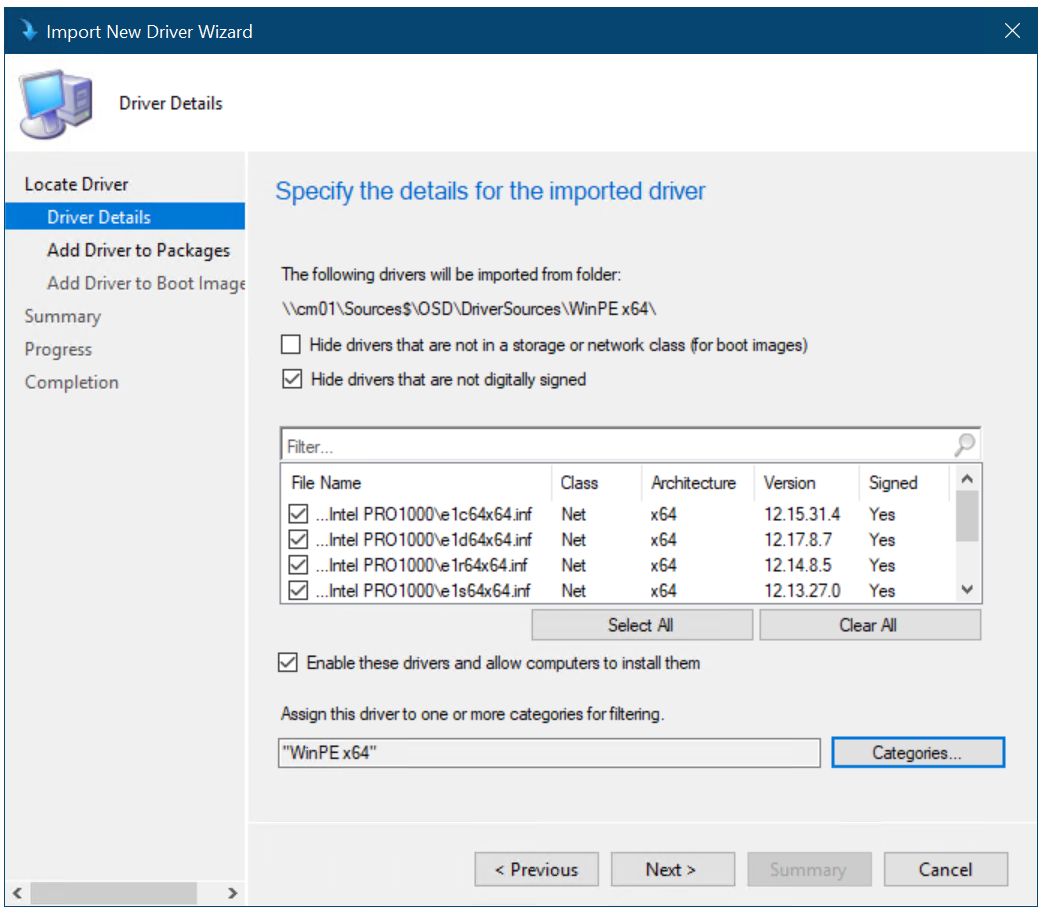The width and height of the screenshot is (1048, 913).
Task: Open the Summary section in the sidebar
Action: coord(62,315)
